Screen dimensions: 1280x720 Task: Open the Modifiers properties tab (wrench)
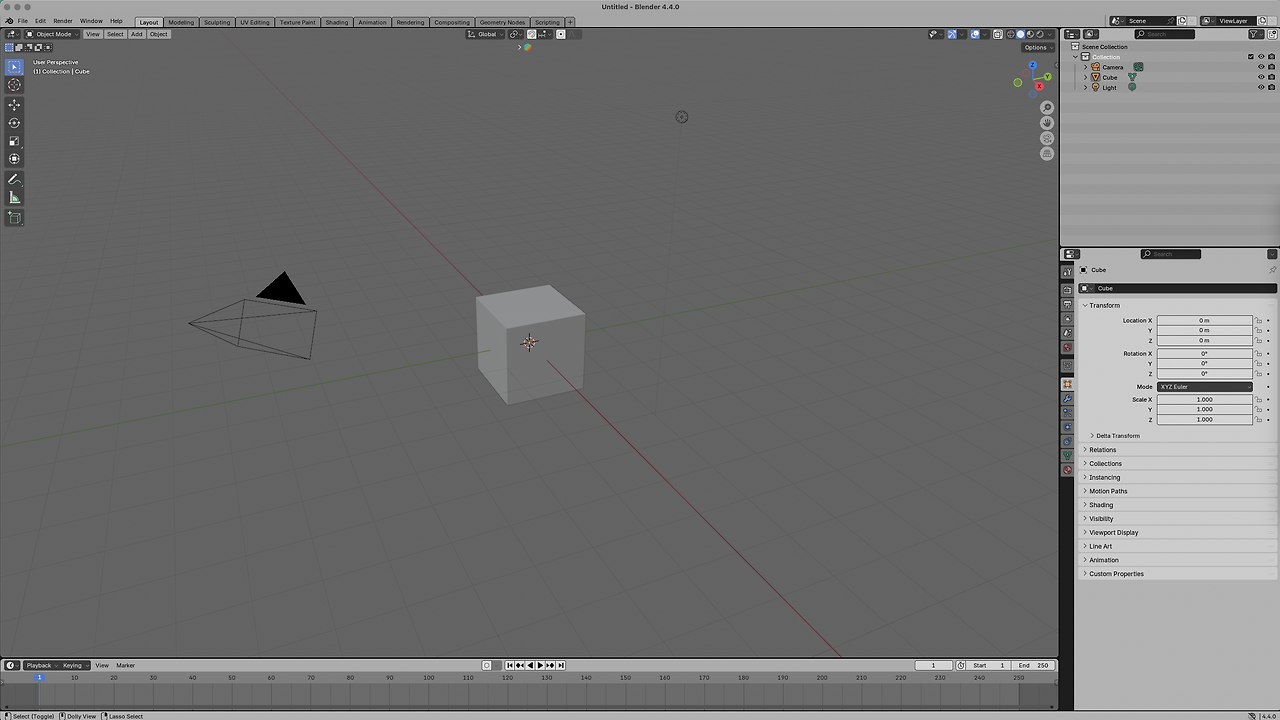click(x=1067, y=399)
